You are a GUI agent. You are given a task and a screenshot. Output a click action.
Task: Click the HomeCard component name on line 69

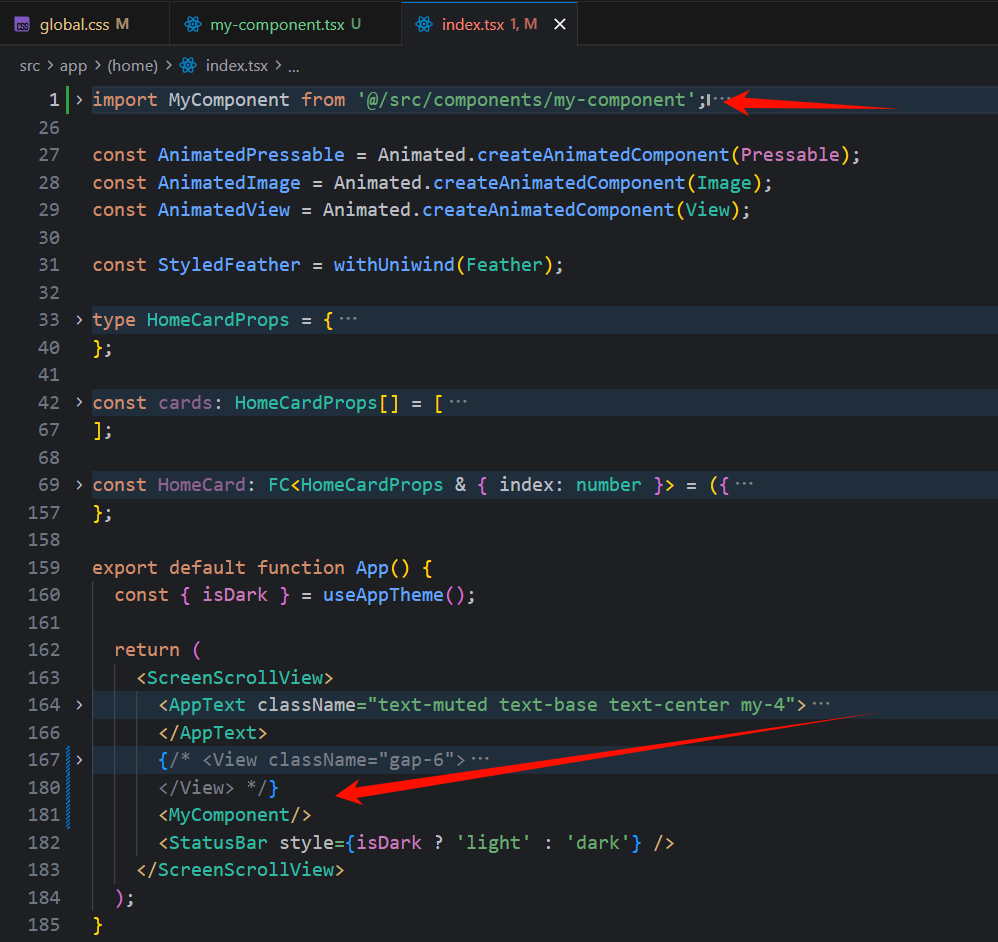(202, 485)
